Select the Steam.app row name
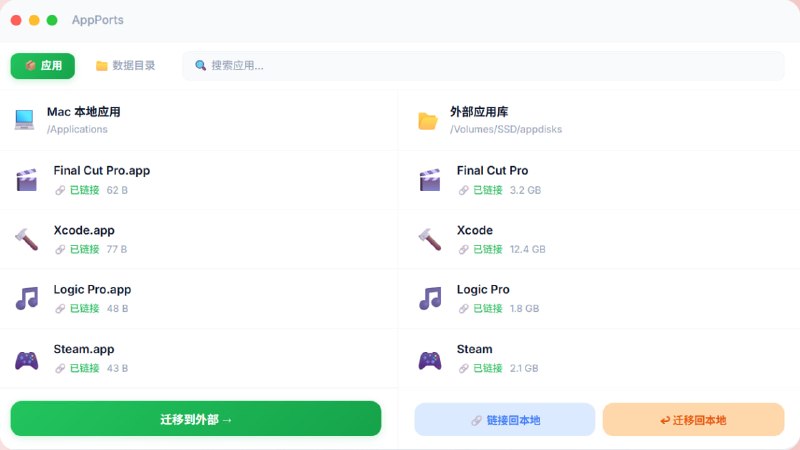This screenshot has height=450, width=800. [x=84, y=349]
